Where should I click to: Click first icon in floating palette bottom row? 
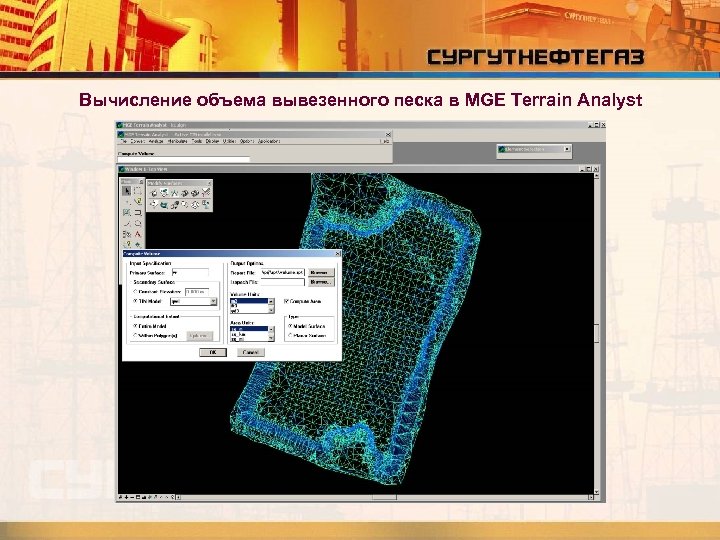click(x=154, y=204)
